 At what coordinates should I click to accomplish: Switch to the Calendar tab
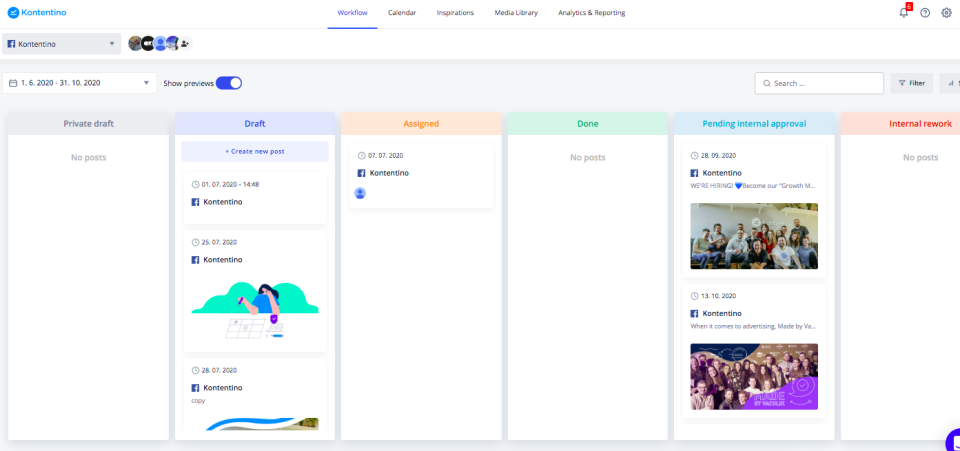[402, 13]
